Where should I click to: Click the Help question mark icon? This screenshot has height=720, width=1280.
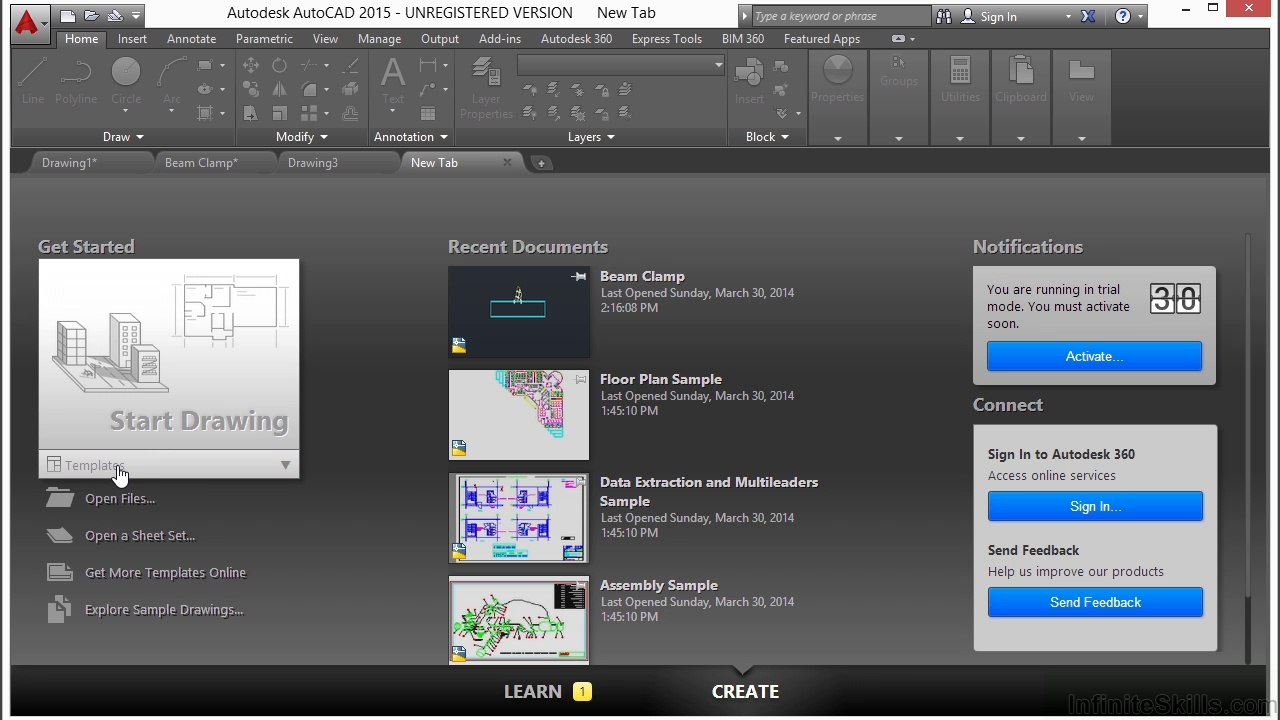click(x=1123, y=16)
